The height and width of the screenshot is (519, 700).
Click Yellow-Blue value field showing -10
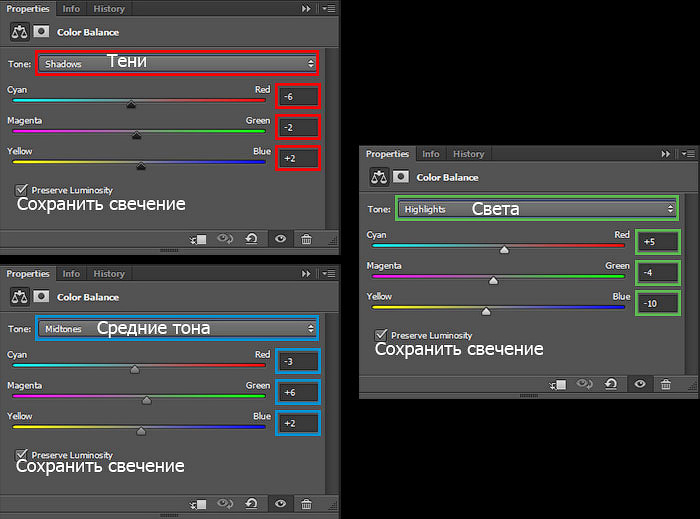click(x=658, y=303)
